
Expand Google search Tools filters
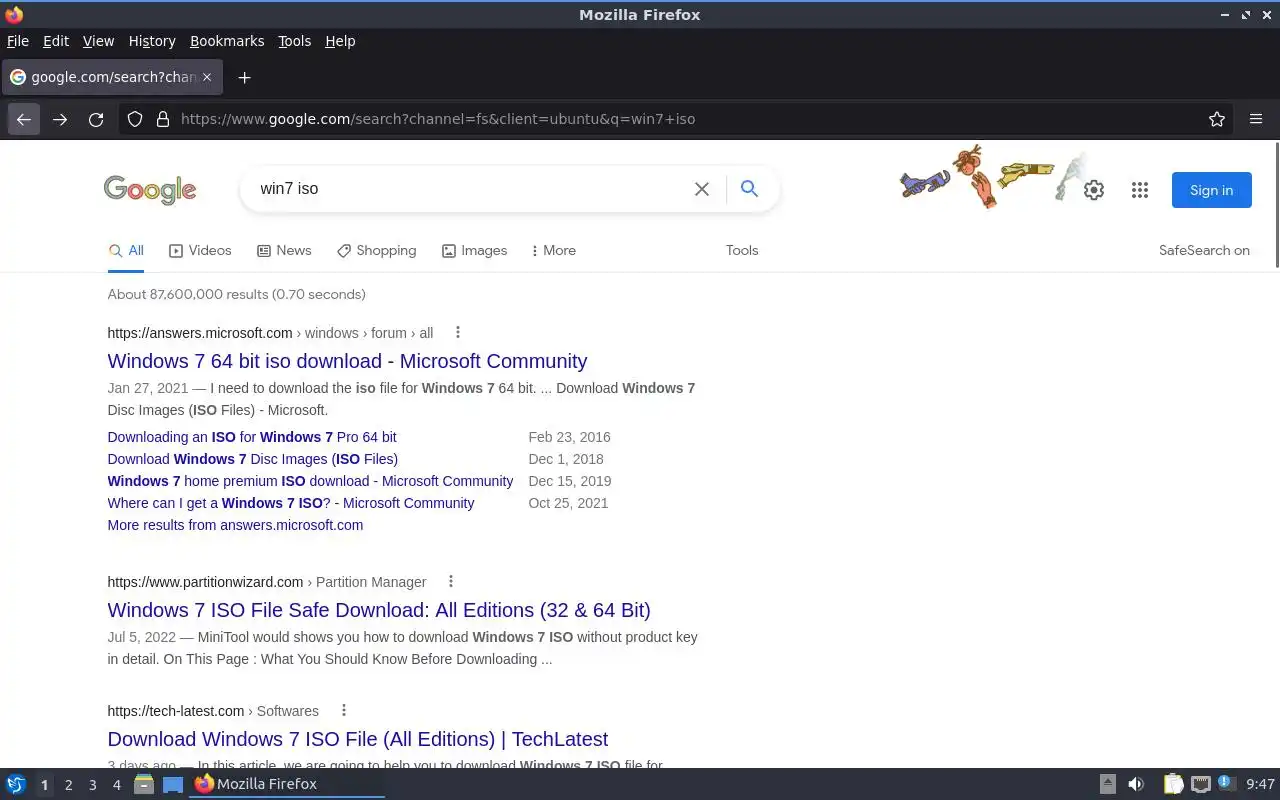point(742,251)
